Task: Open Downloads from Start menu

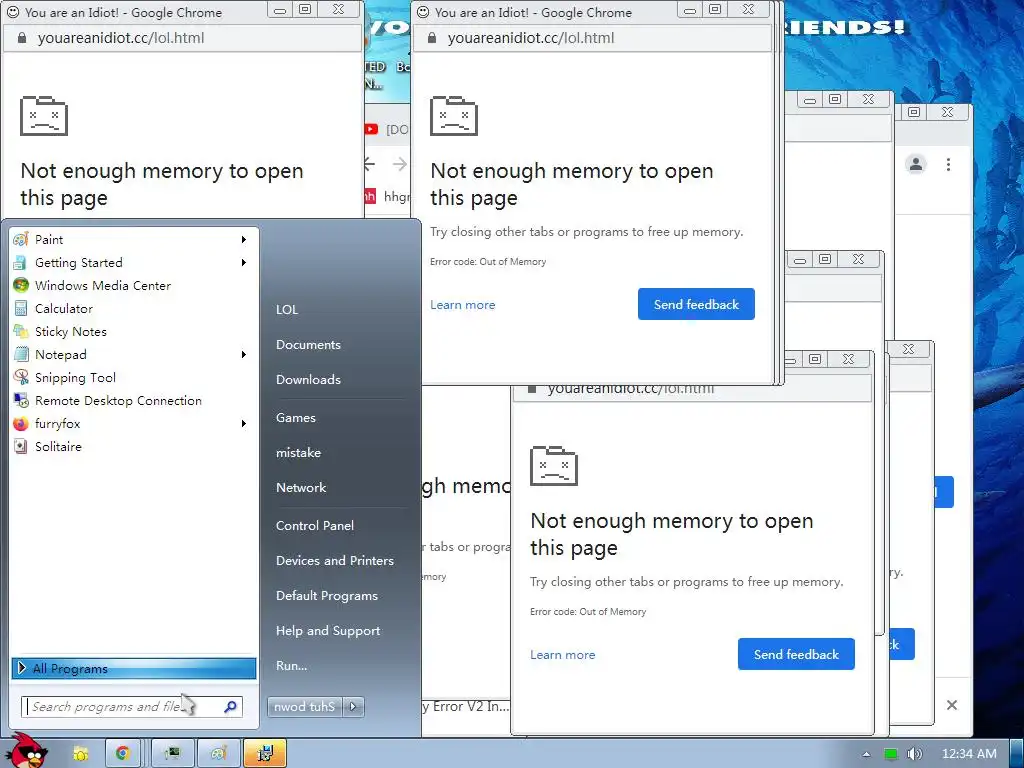Action: coord(308,379)
